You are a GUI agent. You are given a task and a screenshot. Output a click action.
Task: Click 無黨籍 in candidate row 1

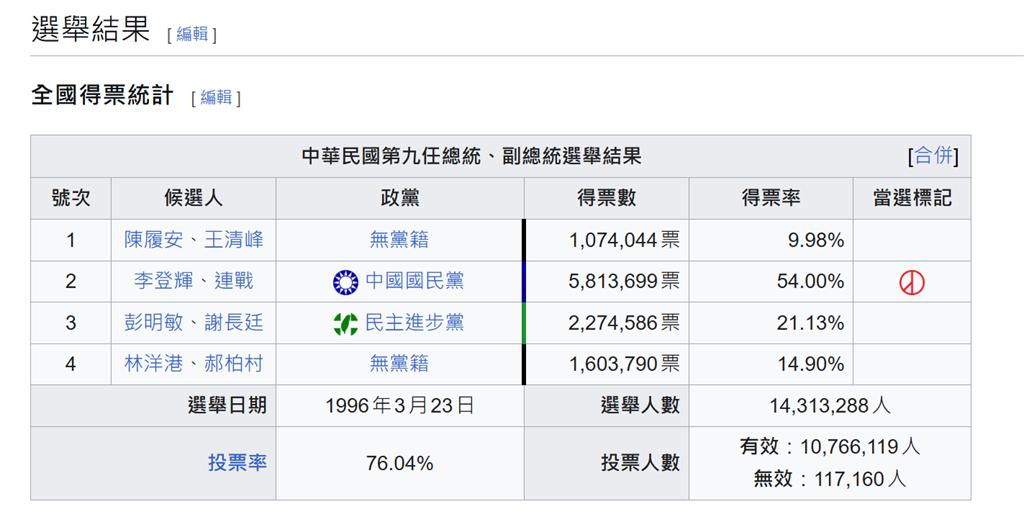click(x=399, y=240)
